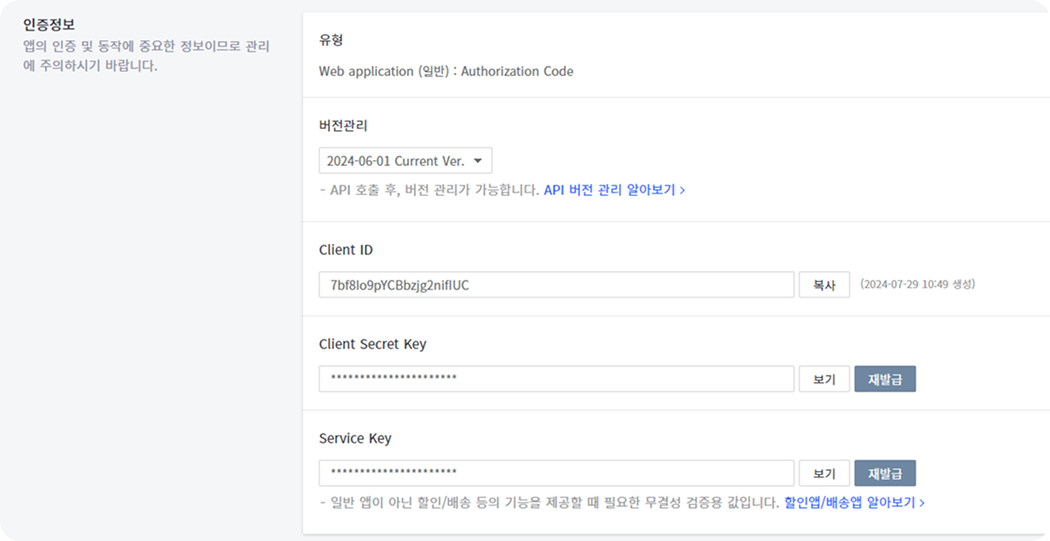Click the Client Secret Key label
The image size is (1050, 541).
372,344
